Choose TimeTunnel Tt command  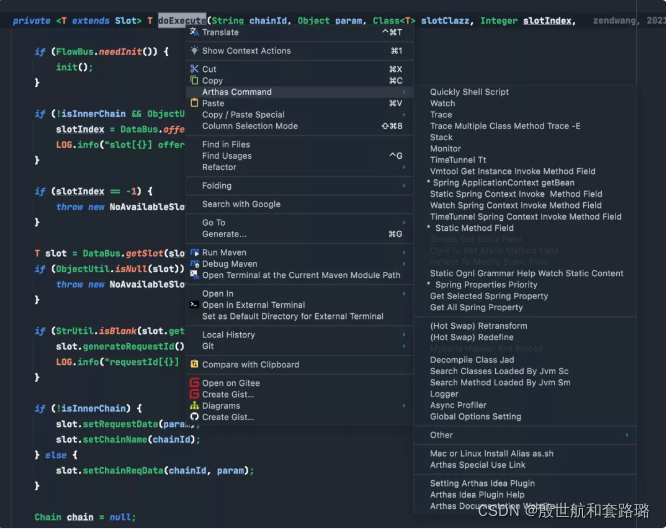(x=525, y=160)
